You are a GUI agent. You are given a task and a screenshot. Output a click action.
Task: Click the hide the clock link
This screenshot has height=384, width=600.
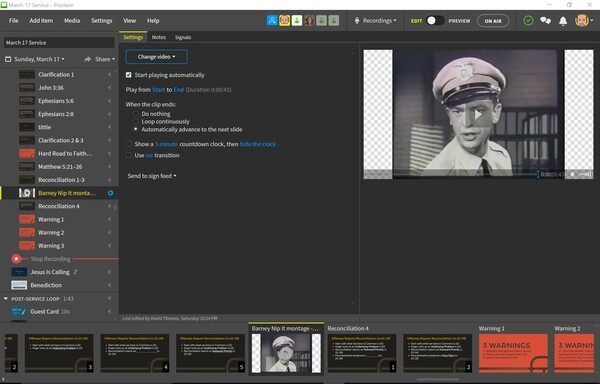click(x=258, y=144)
